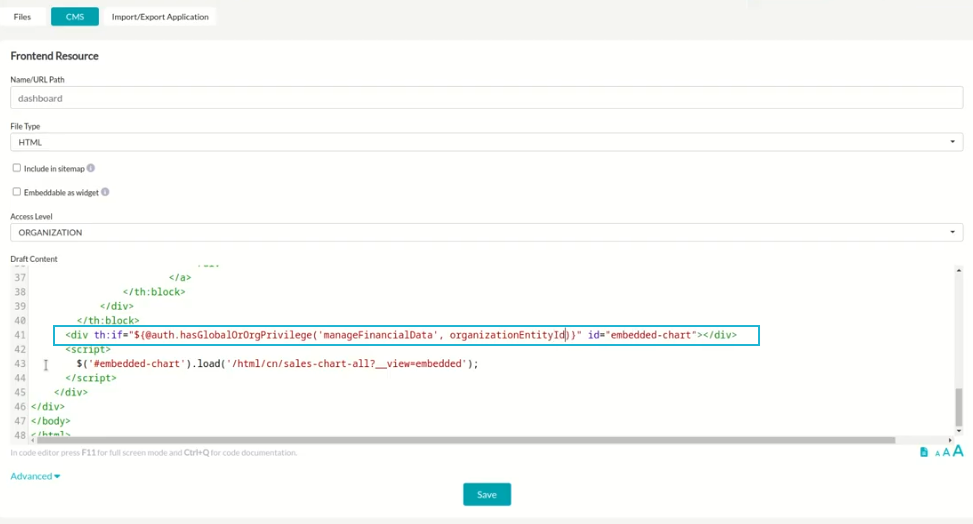The width and height of the screenshot is (973, 524).
Task: Click the opening <script> tag on line 42
Action: [x=88, y=350]
